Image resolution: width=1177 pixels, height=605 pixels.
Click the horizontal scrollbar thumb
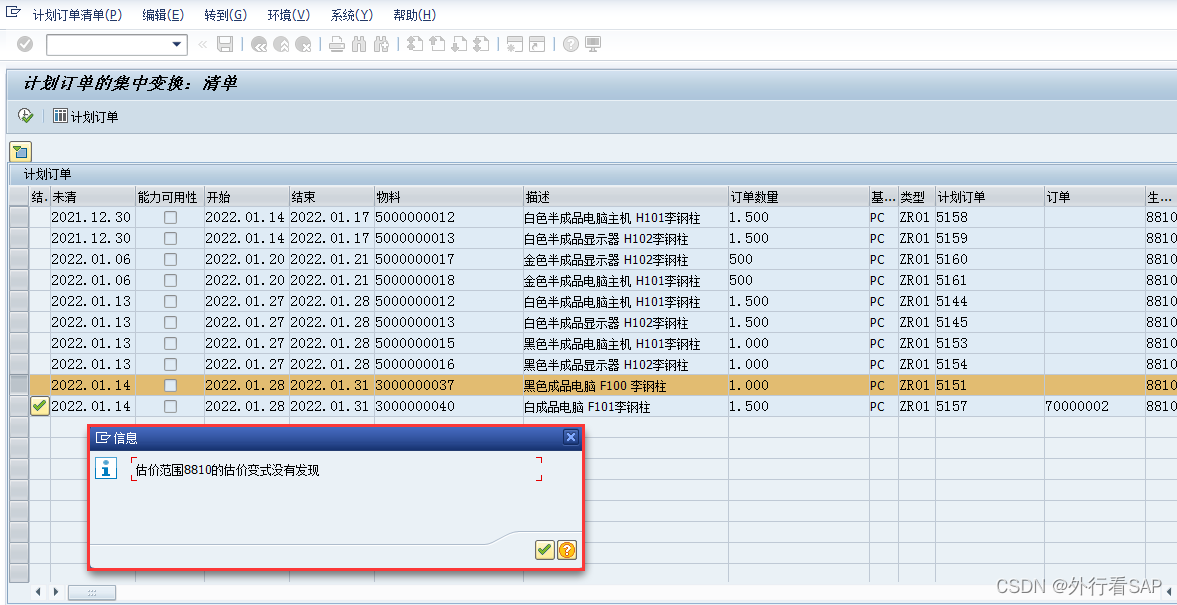[92, 592]
